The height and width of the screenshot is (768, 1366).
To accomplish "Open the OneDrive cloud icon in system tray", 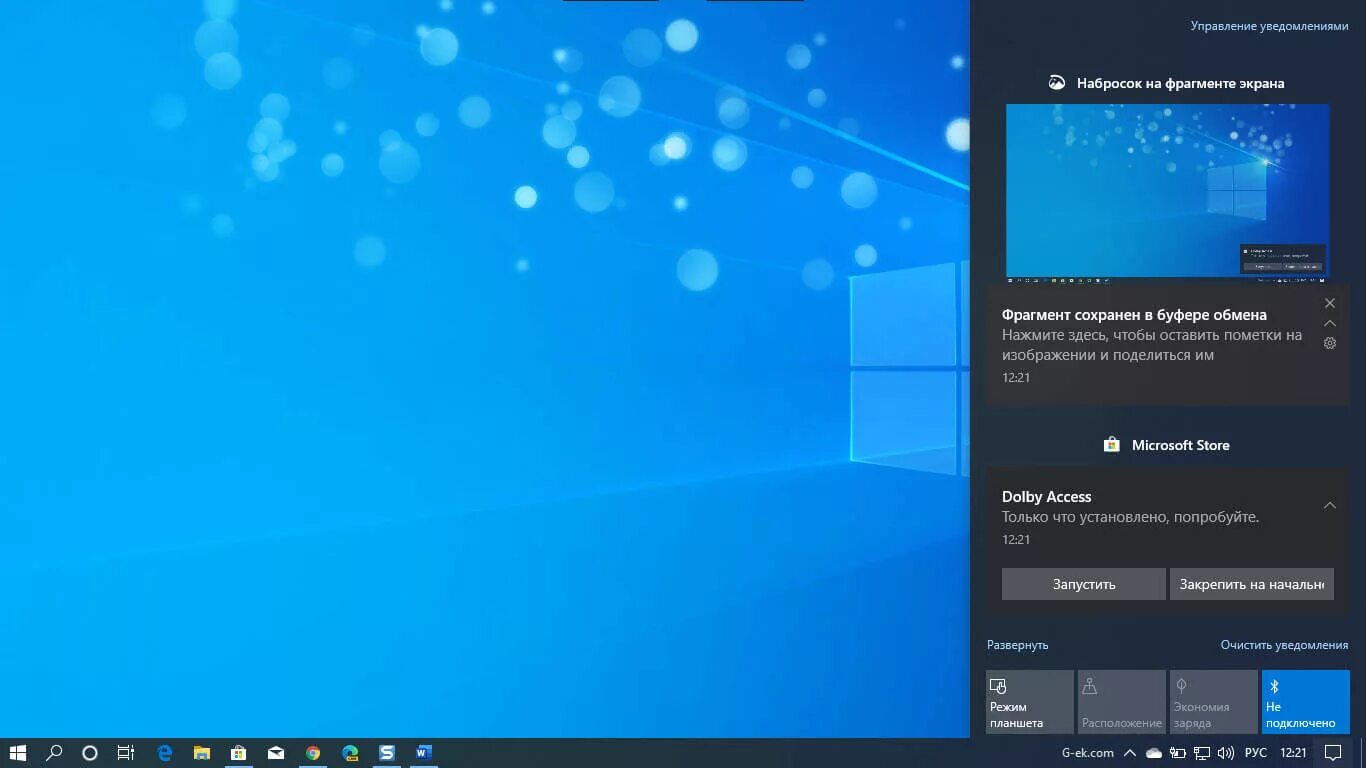I will 1154,752.
